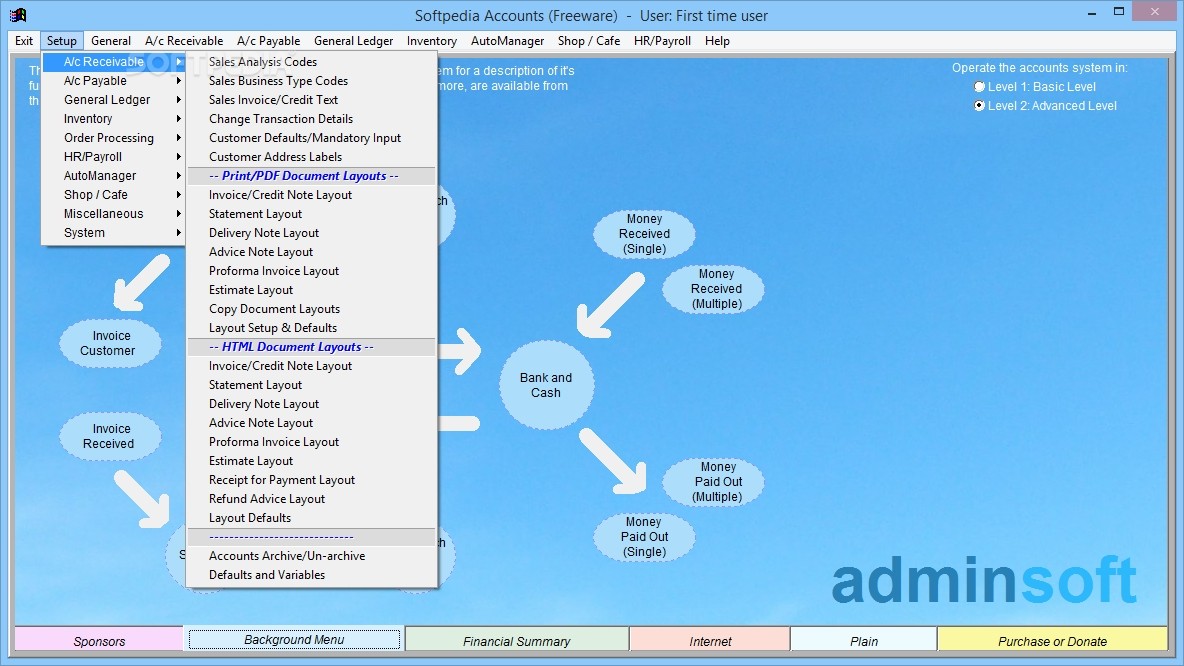This screenshot has height=666, width=1184.
Task: Select Level 1: Basic Level radio button
Action: [x=979, y=87]
